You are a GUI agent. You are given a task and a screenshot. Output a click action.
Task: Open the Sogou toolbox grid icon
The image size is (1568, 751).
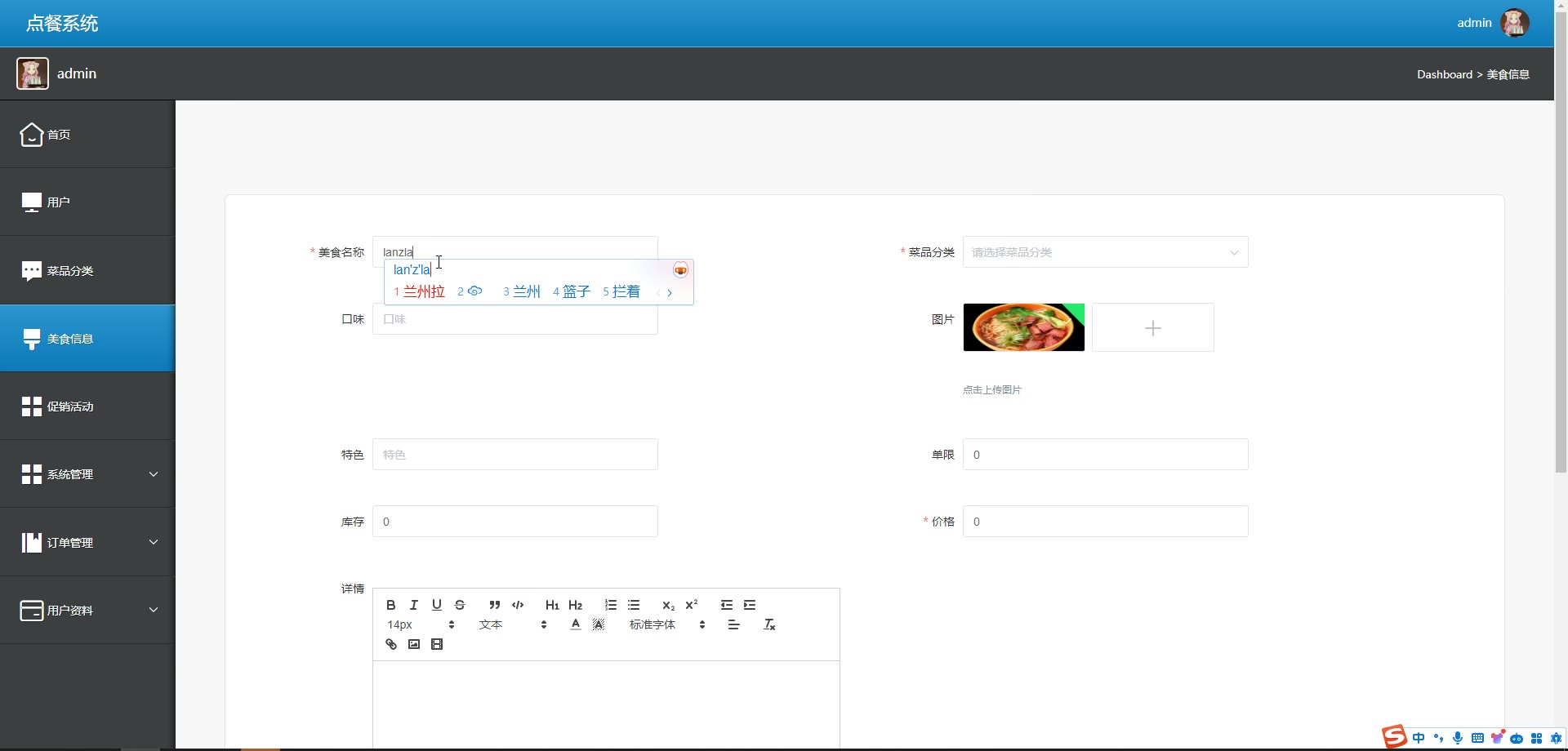tap(1536, 738)
